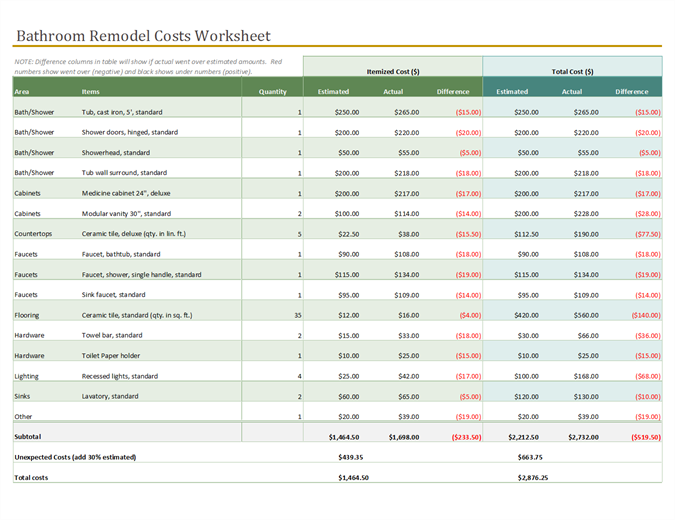Select the Total Cost ($) header cell
The width and height of the screenshot is (675, 520).
[572, 71]
